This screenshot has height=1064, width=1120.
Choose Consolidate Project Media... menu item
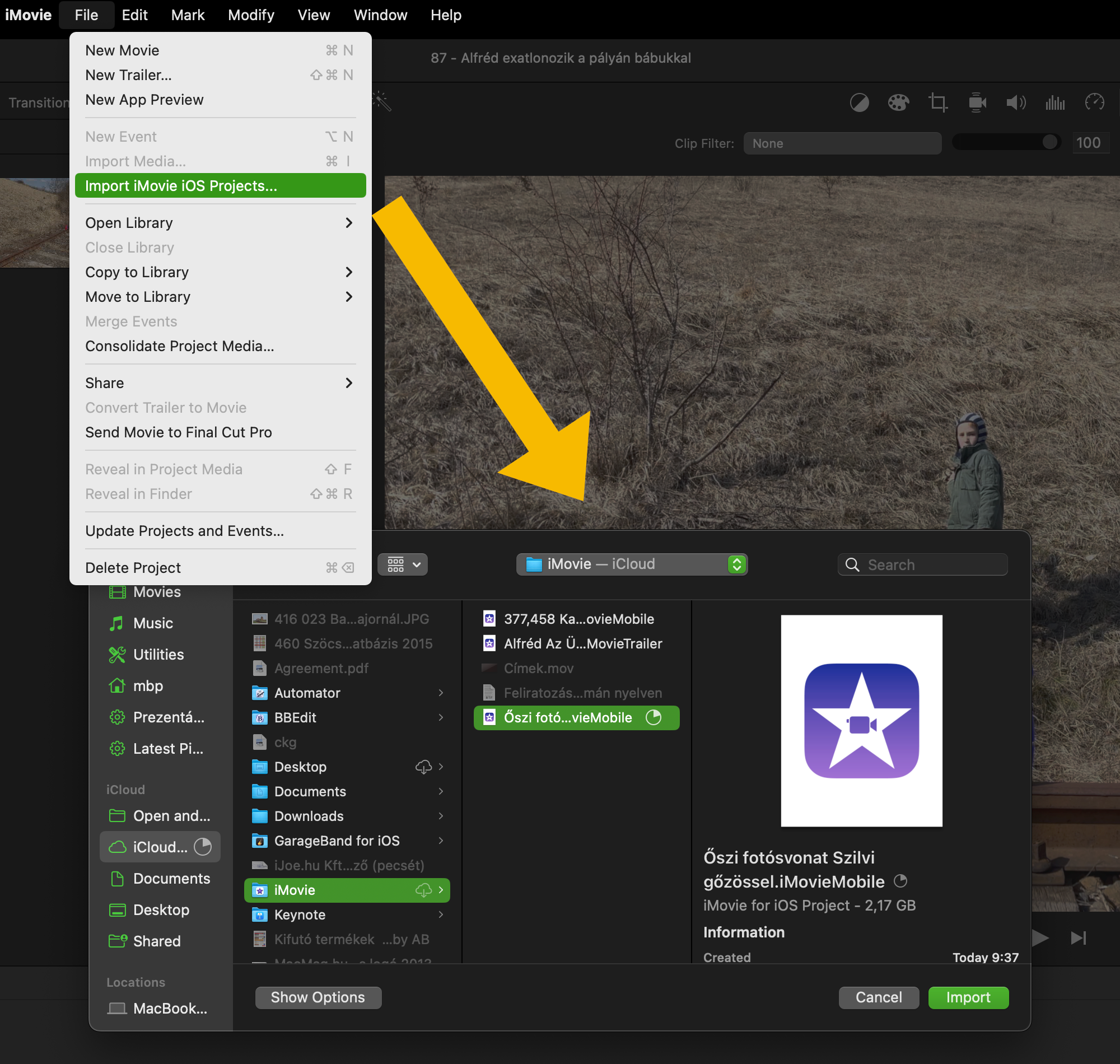[x=220, y=346]
